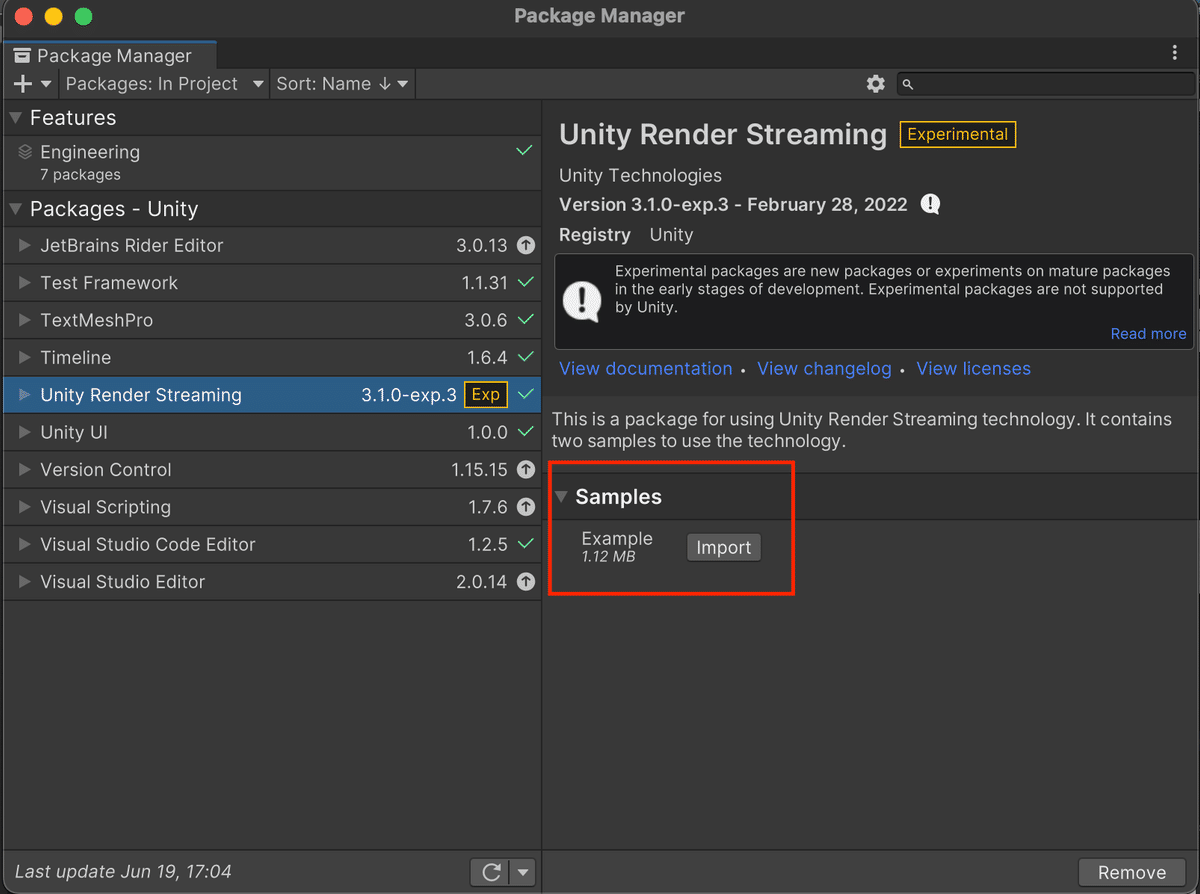Expand the Test Framework versions arrow
1200x894 pixels.
click(x=25, y=283)
